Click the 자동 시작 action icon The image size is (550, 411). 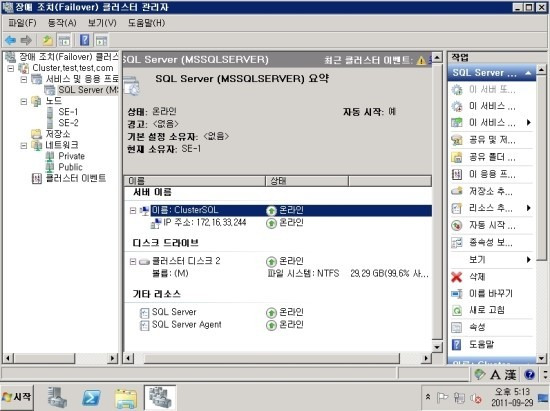click(457, 225)
